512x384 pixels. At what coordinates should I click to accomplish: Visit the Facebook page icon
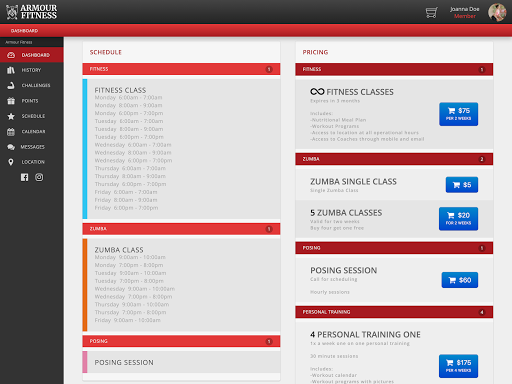click(24, 177)
